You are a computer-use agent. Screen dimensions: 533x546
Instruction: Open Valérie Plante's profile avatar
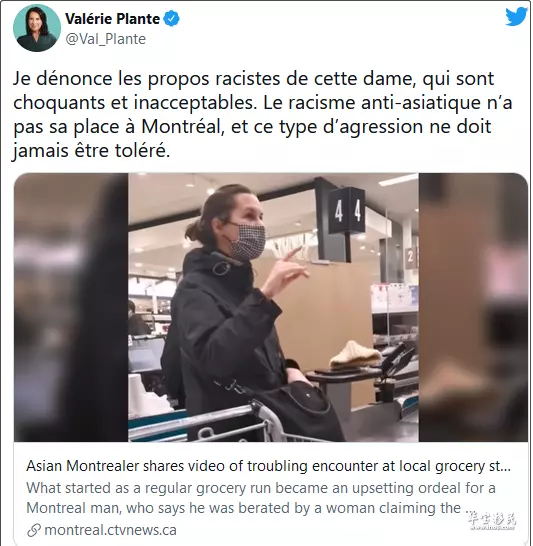tap(37, 28)
